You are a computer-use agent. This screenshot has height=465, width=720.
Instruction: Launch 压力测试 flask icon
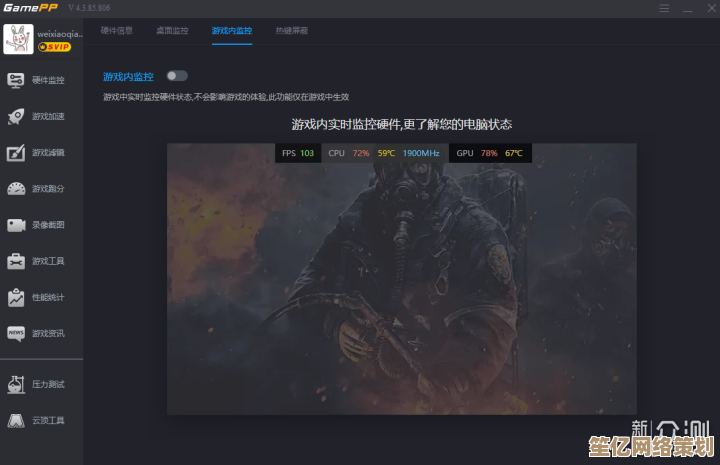coord(16,384)
